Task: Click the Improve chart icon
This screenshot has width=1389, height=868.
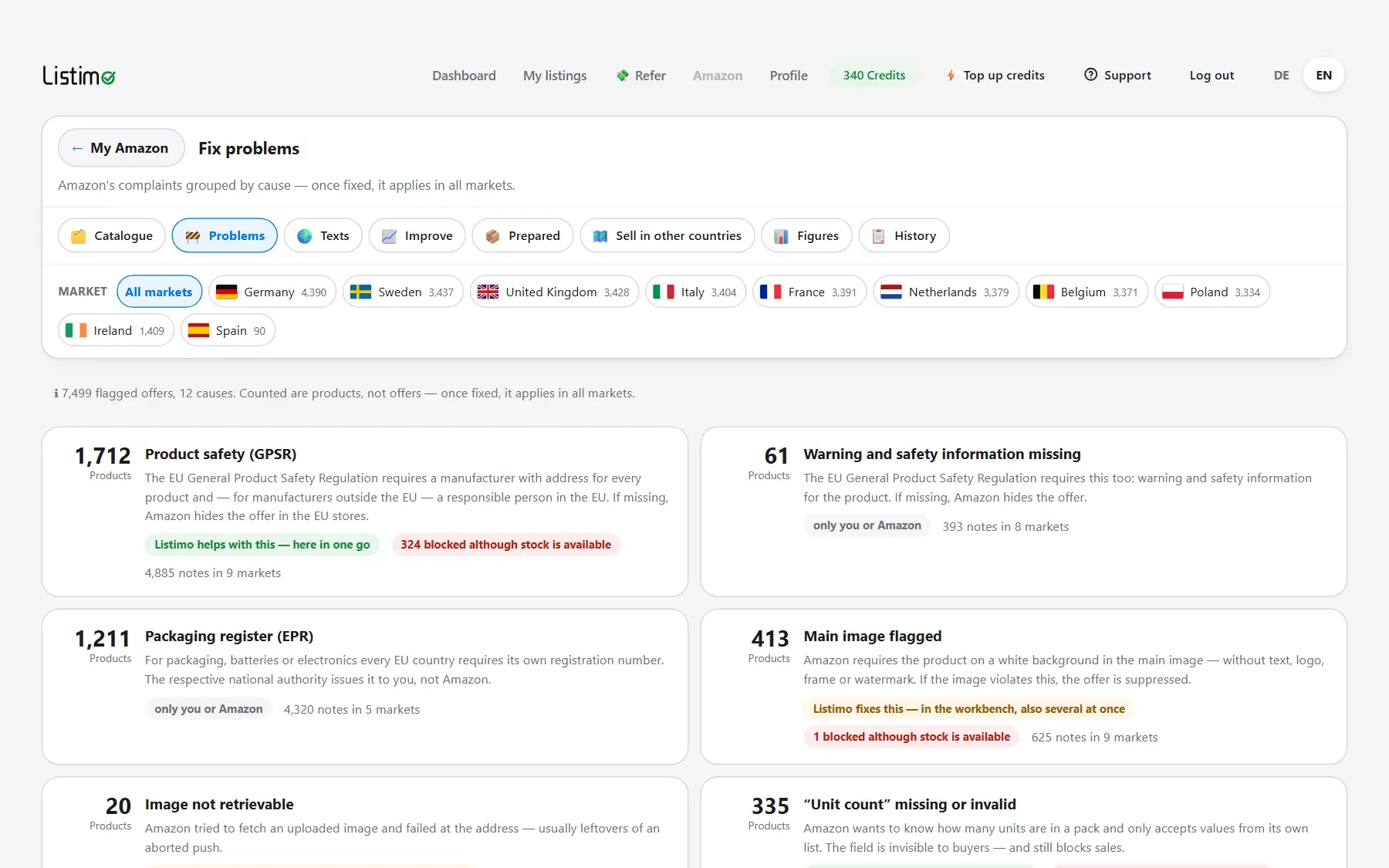Action: tap(389, 236)
